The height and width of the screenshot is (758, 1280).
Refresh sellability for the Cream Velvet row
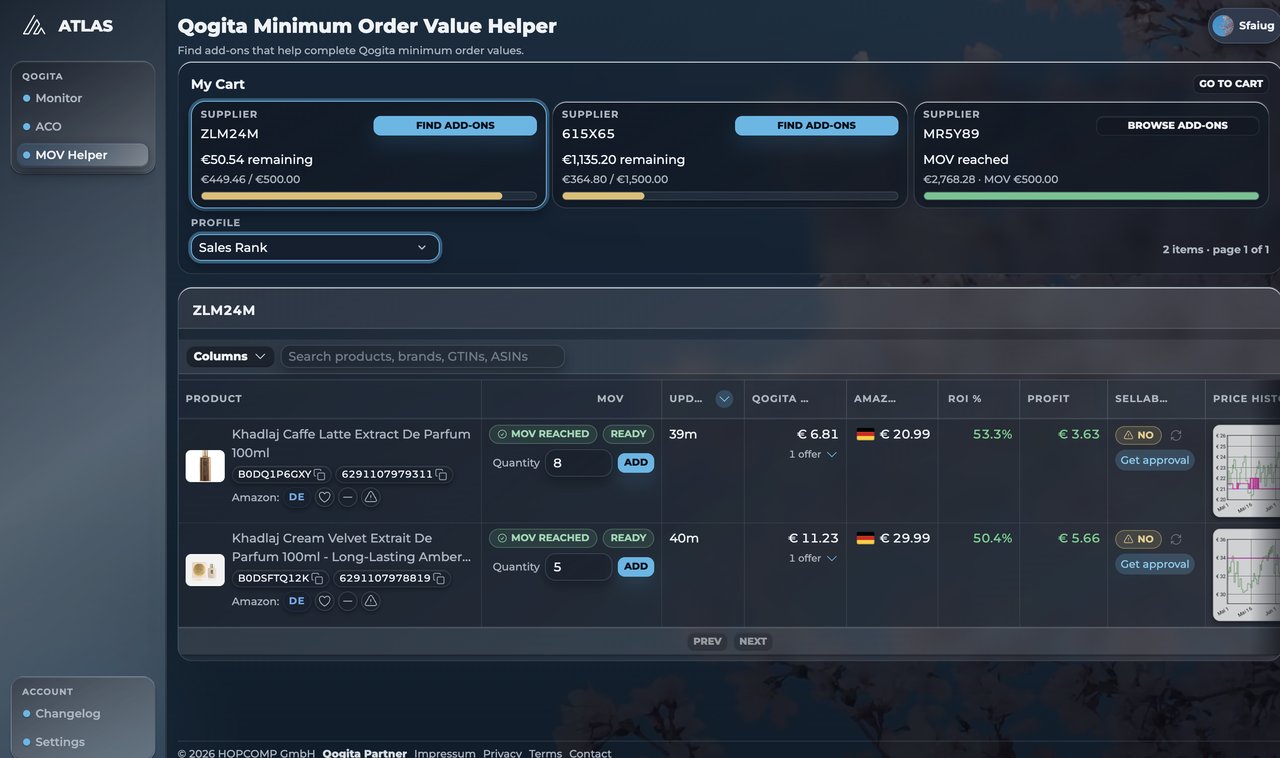(x=1176, y=539)
